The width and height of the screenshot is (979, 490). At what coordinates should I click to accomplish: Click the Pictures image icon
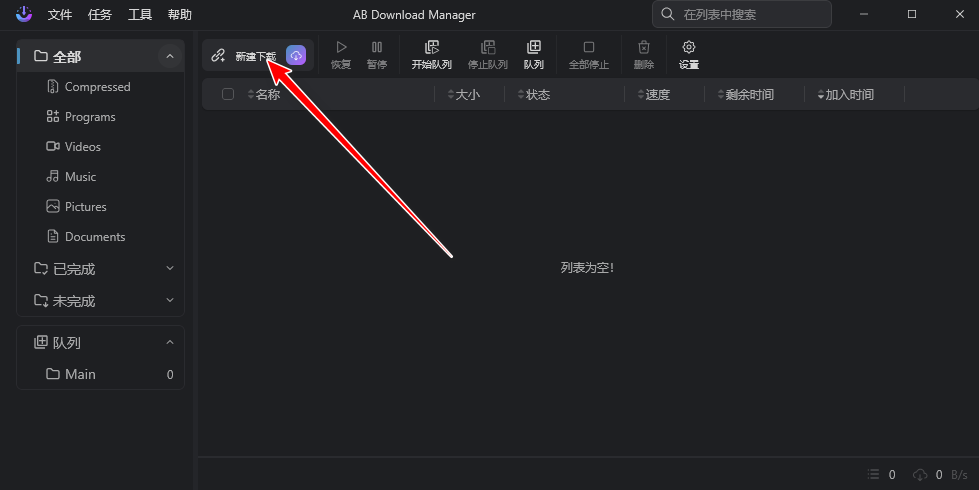53,206
